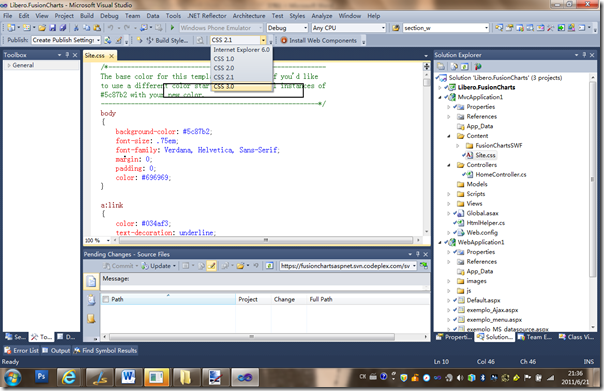Click the Properties icon in Solution Explorer toolbar

pos(441,67)
